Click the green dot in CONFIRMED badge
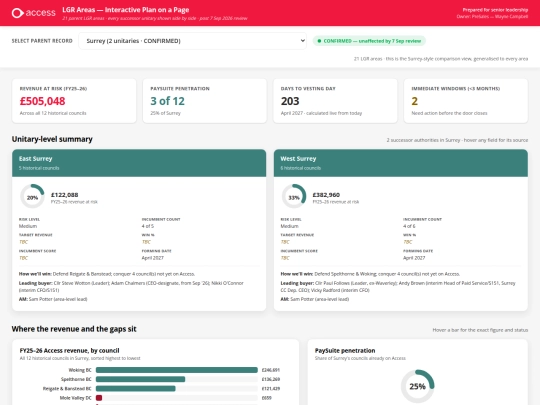Screen dimensions: 540x405 [x=319, y=41]
